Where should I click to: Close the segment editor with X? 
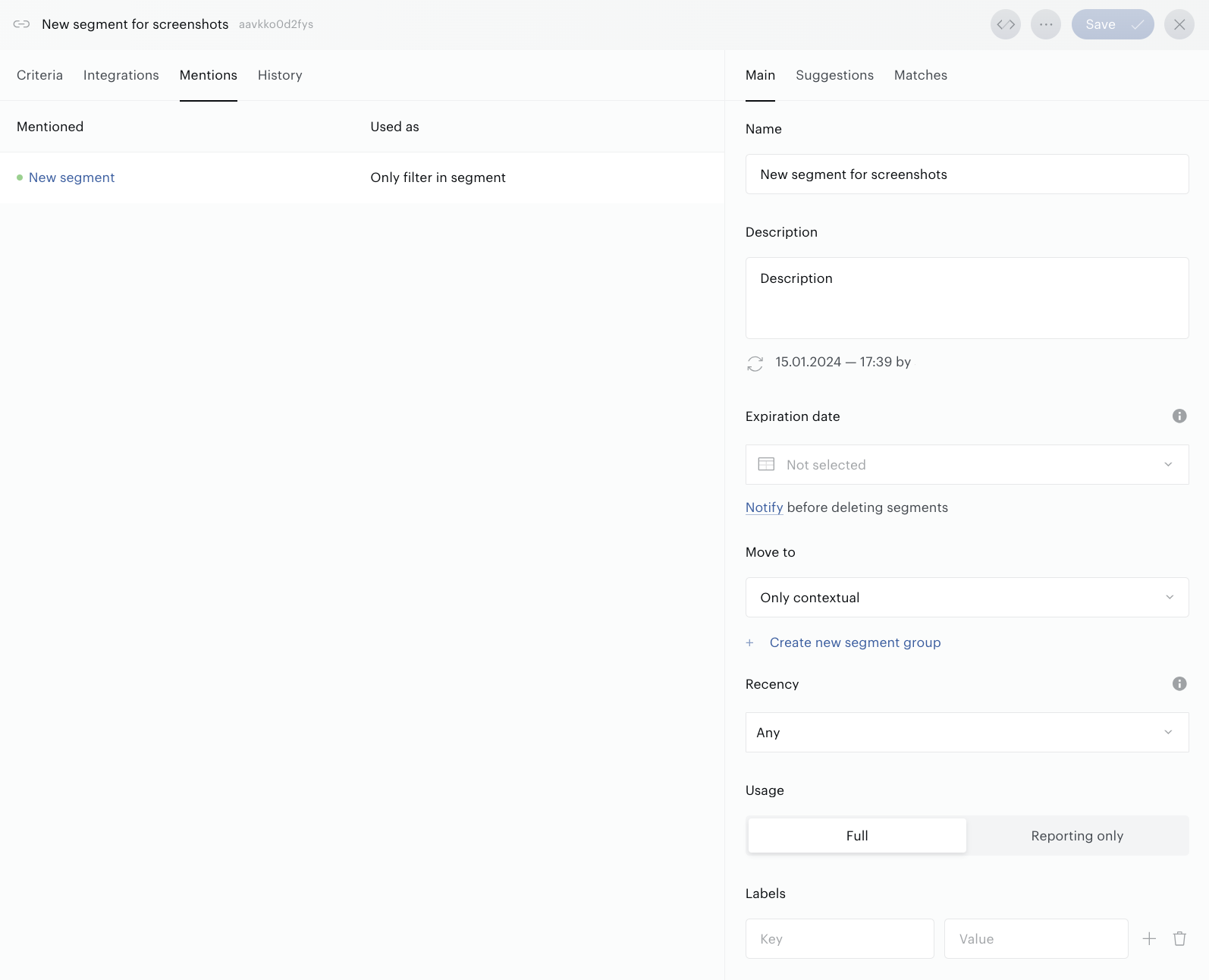[1179, 24]
